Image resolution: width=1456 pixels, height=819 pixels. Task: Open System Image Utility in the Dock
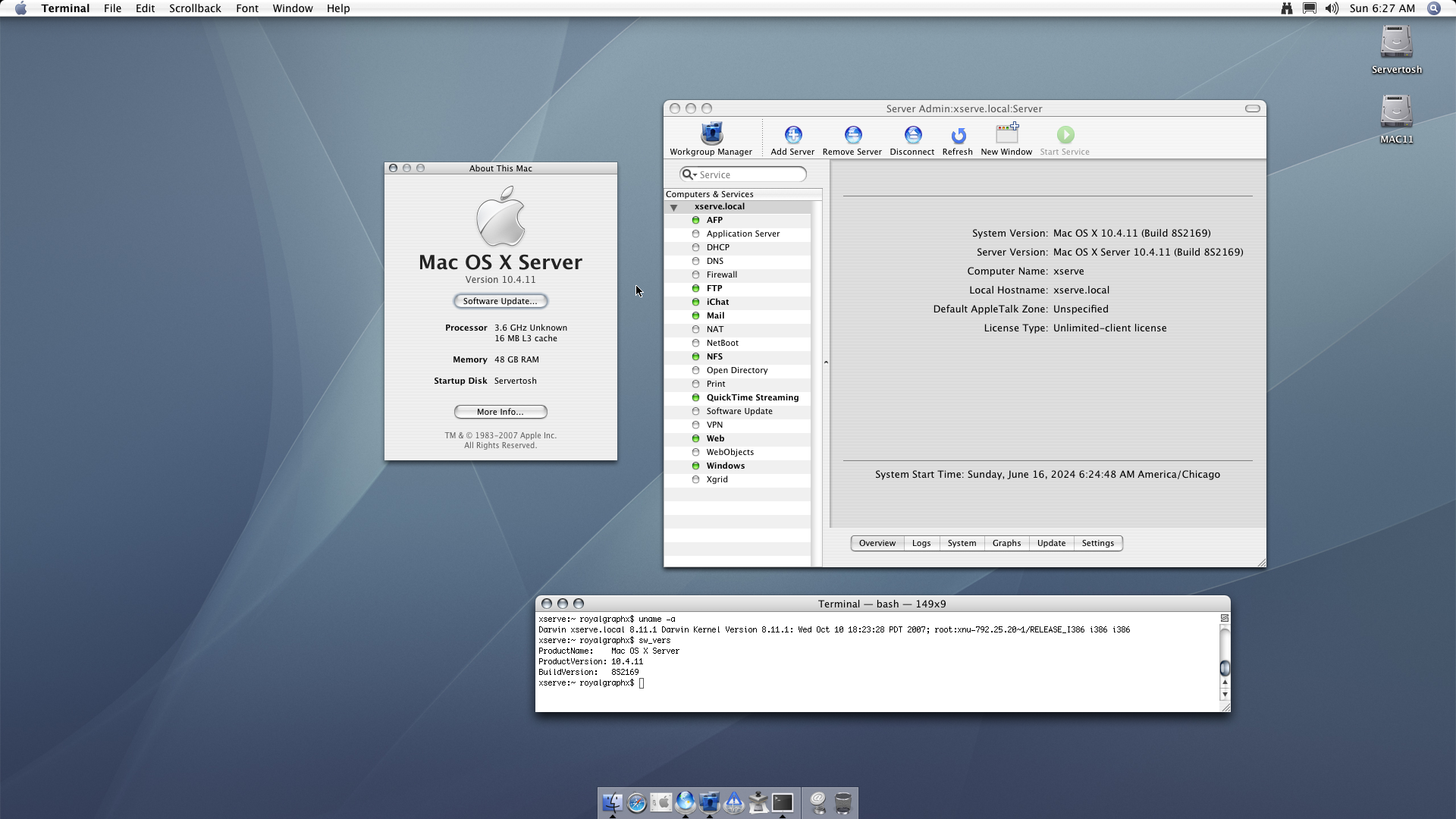758,802
